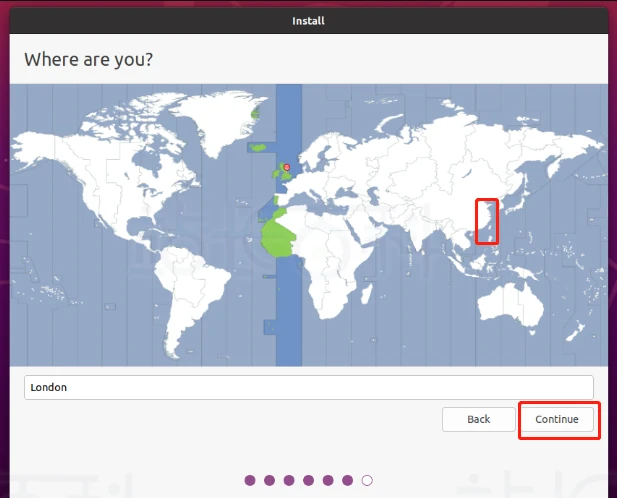
Task: Click the last hollow progress dot
Action: 367,480
